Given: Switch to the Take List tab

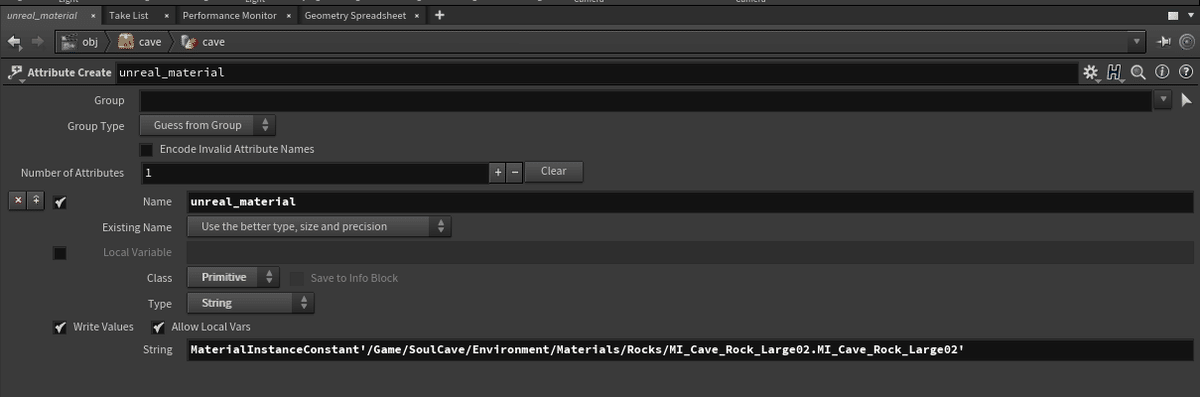Looking at the screenshot, I should pos(129,16).
